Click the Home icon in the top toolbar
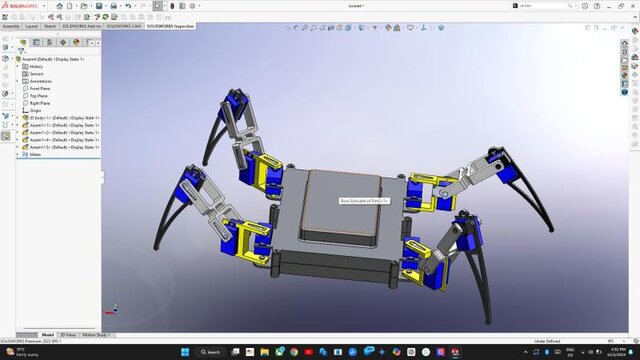Image resolution: width=640 pixels, height=360 pixels. [x=60, y=6]
